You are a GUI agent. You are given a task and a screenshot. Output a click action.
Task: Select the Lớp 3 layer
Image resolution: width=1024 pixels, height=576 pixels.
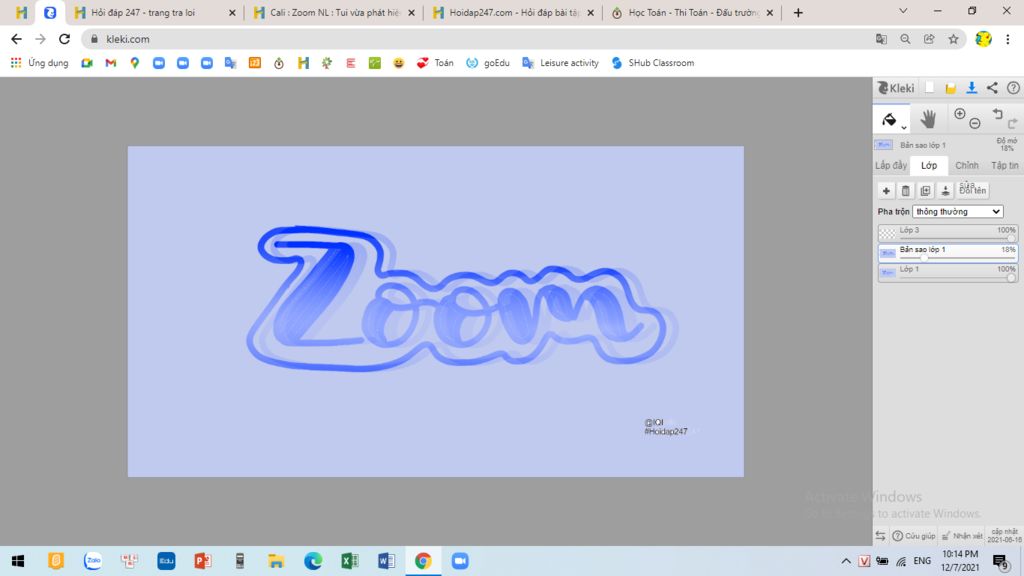click(948, 232)
